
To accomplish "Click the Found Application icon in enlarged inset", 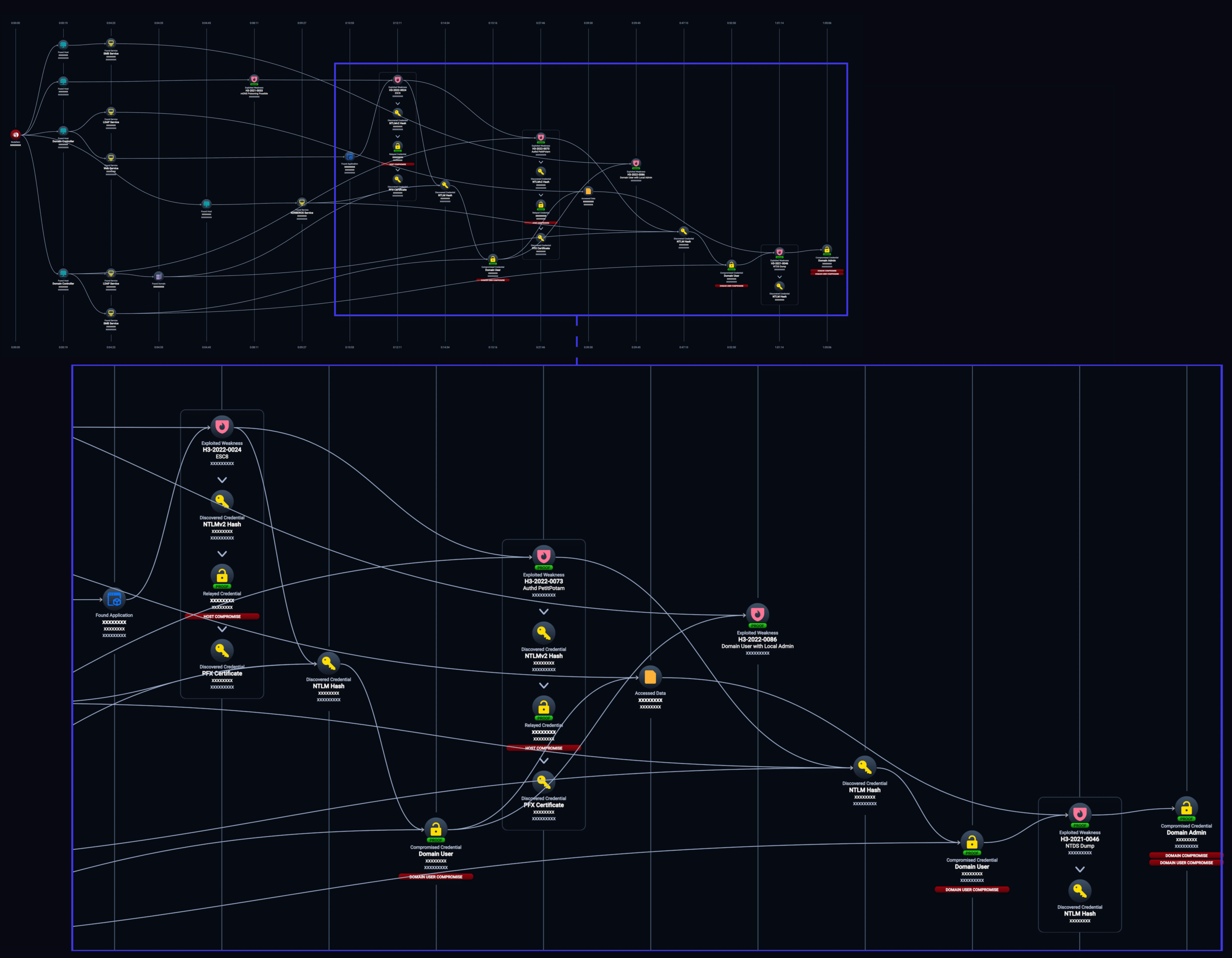I will pyautogui.click(x=114, y=599).
